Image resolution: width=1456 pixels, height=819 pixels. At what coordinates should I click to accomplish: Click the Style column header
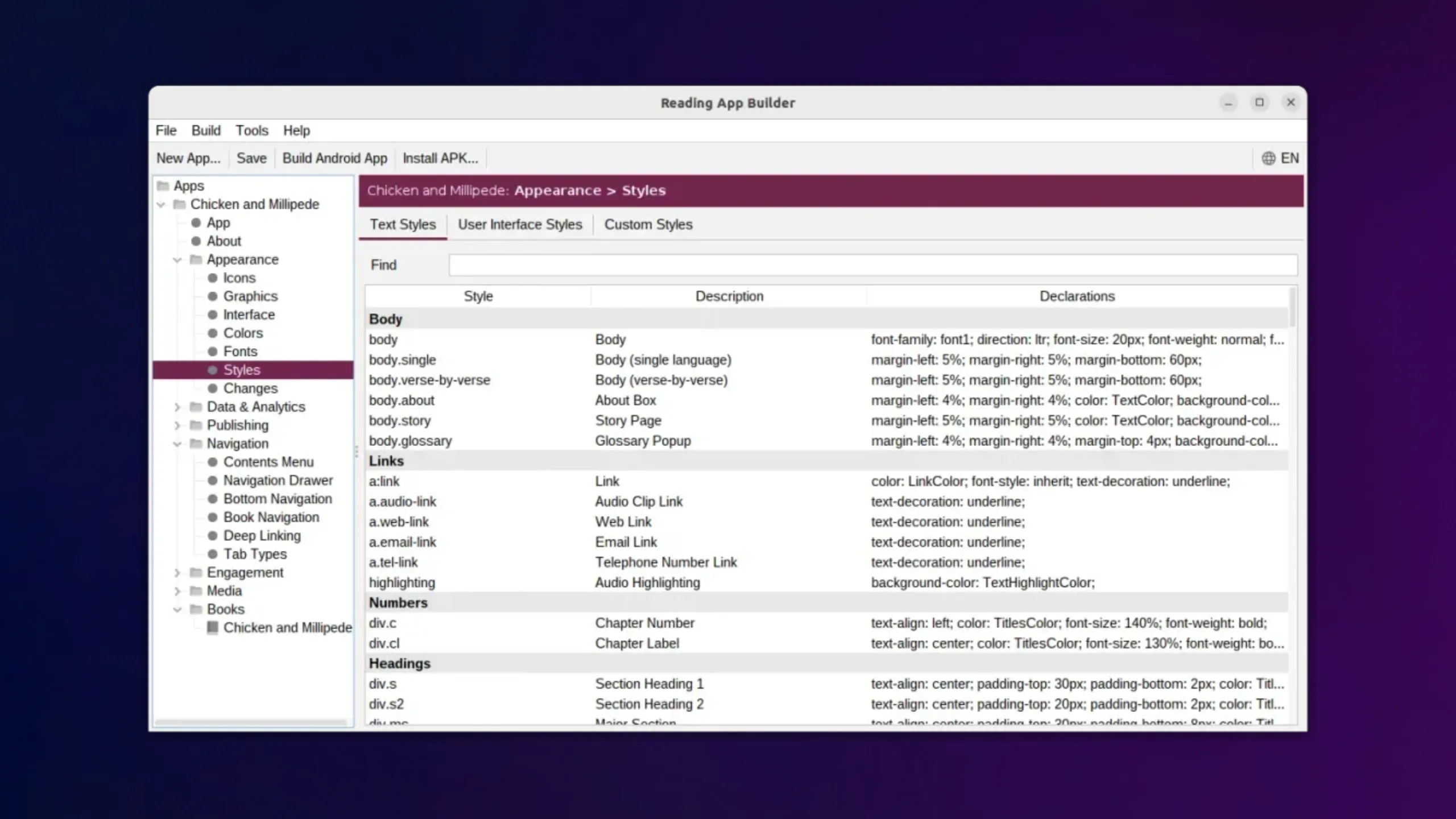point(478,296)
